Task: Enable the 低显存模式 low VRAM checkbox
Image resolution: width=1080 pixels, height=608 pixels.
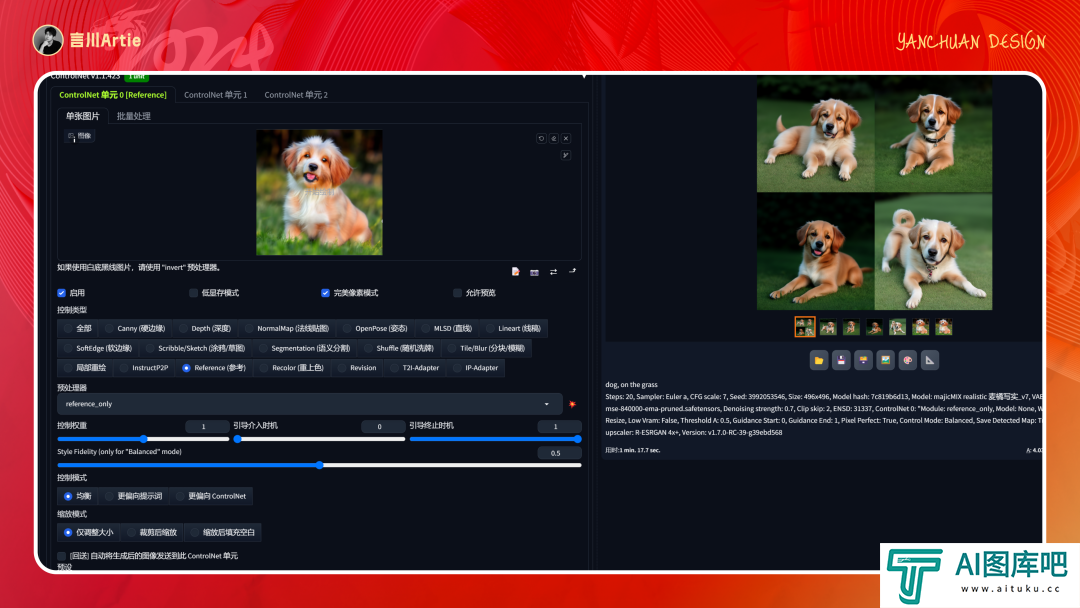Action: tap(194, 293)
